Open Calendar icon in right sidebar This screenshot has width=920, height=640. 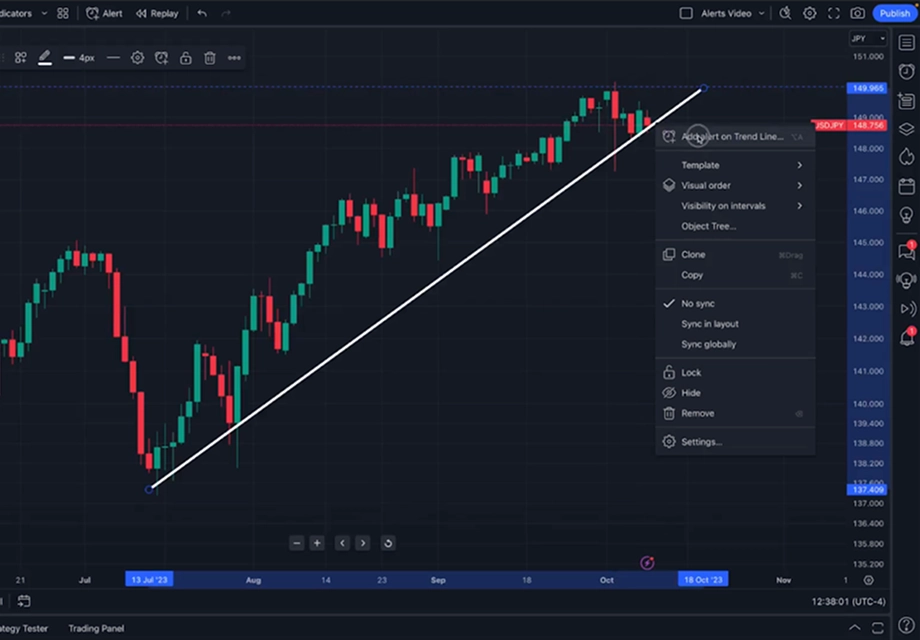click(907, 187)
